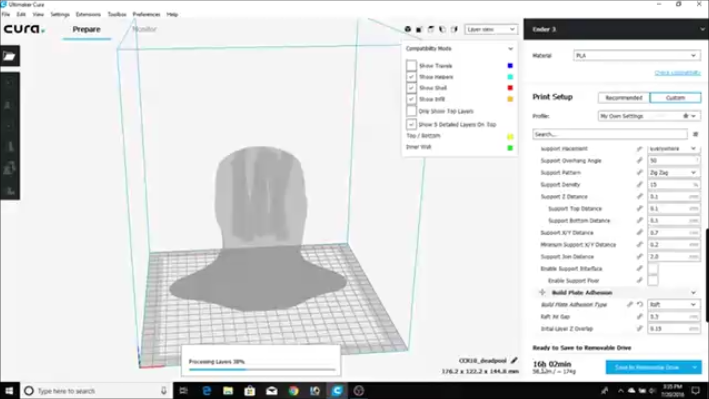Toggle Show 5 Detailed Layers On Top

click(x=411, y=124)
